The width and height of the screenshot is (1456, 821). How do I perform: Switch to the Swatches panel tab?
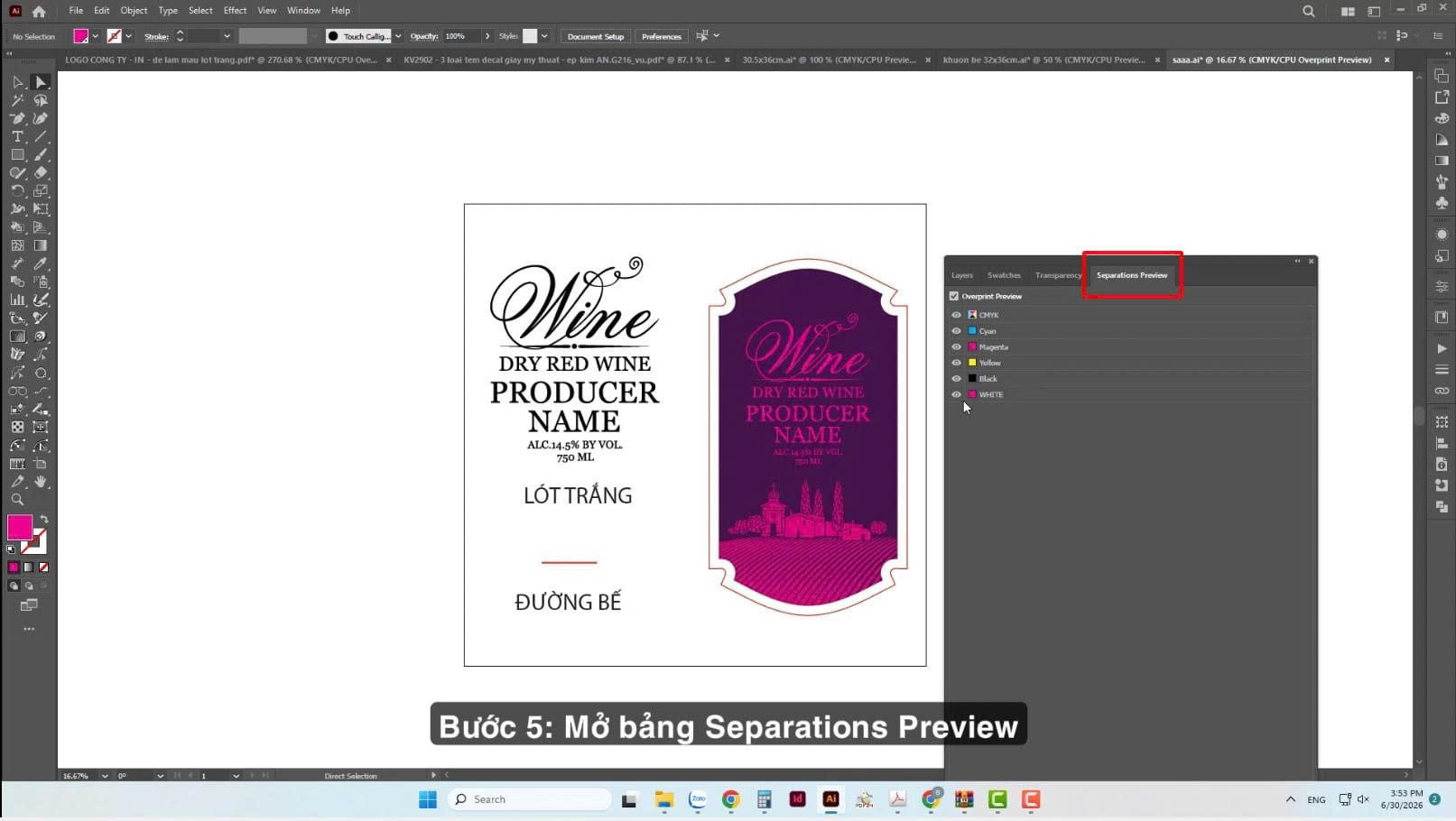coord(1004,275)
